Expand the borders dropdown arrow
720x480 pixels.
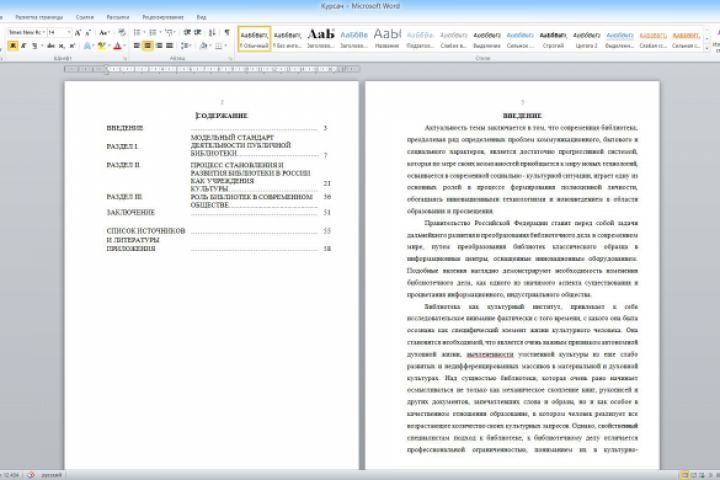226,45
